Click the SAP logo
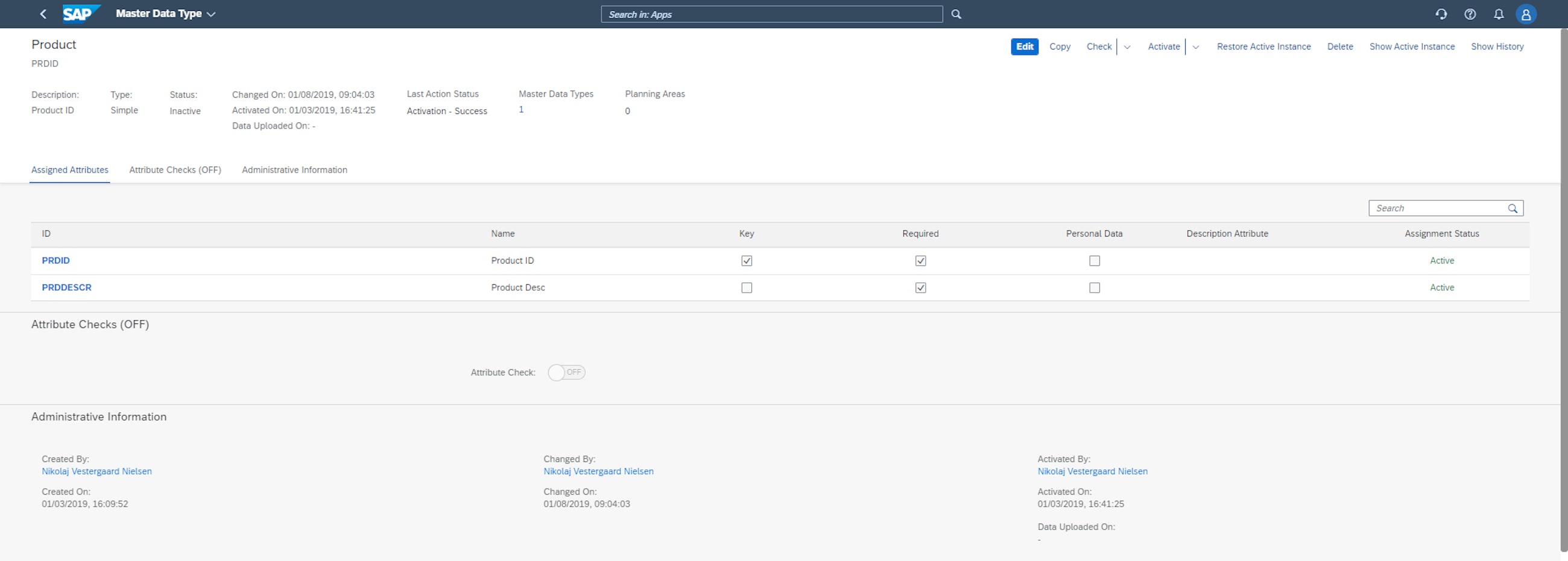This screenshot has height=561, width=1568. pyautogui.click(x=80, y=13)
